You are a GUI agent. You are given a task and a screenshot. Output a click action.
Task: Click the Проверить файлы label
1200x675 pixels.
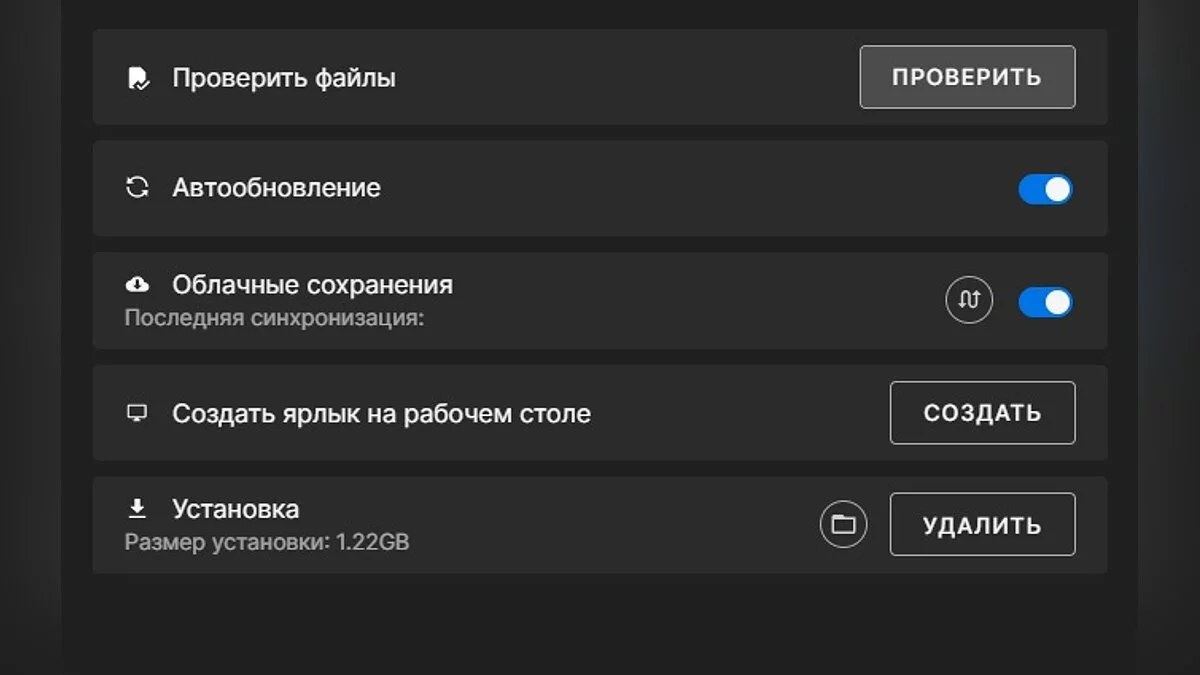(x=284, y=78)
